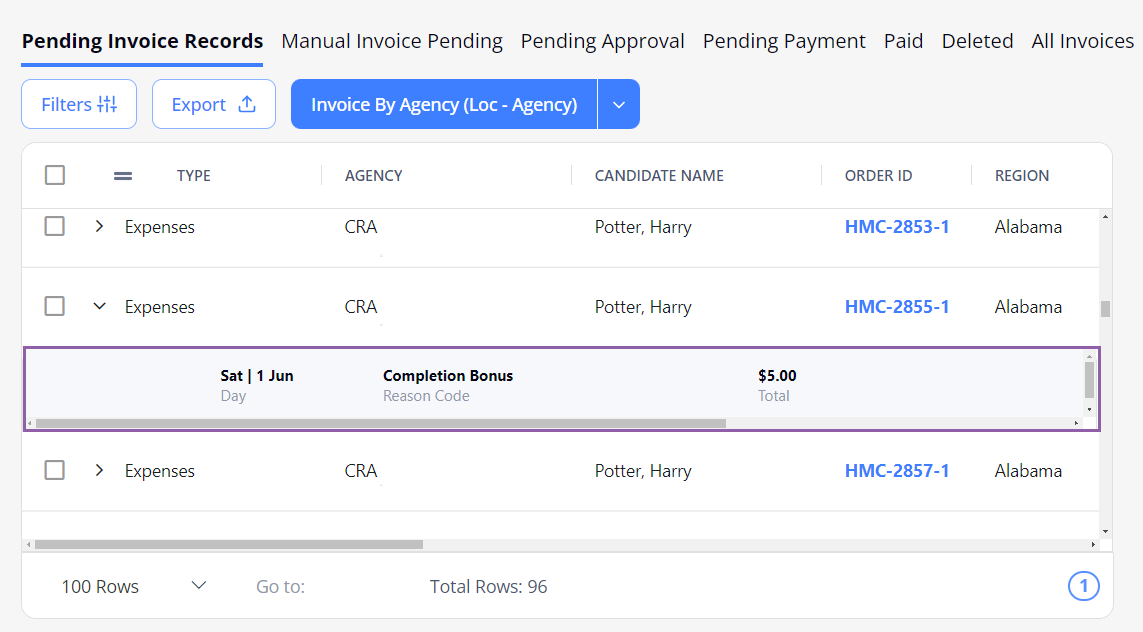Expand the HMC-2857-1 expenses row
1143x632 pixels.
pos(98,470)
